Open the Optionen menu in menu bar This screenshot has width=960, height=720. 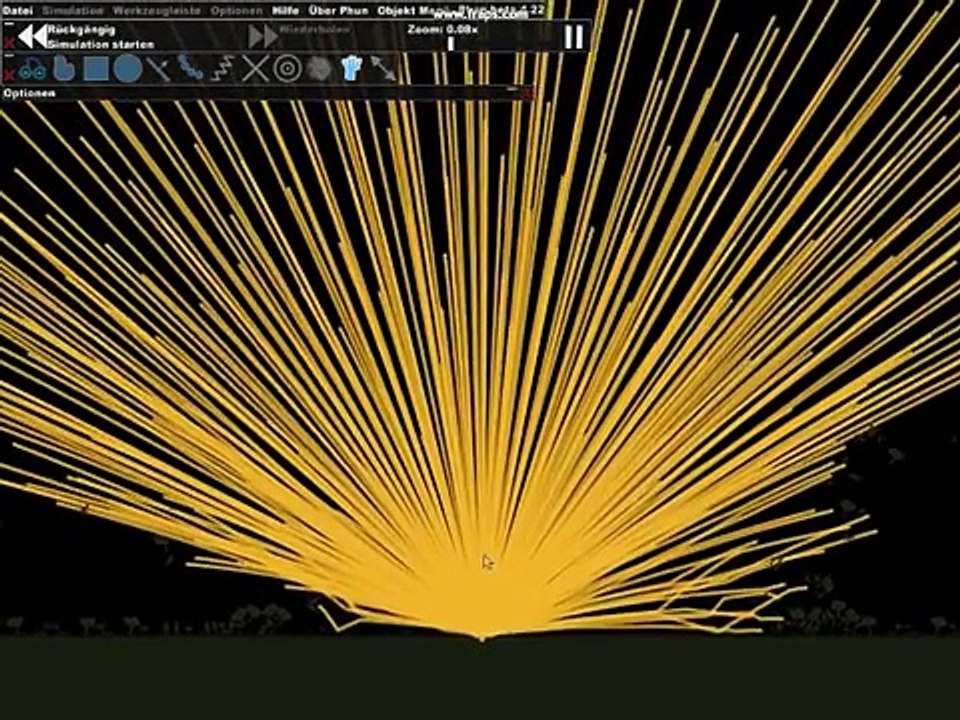[236, 10]
